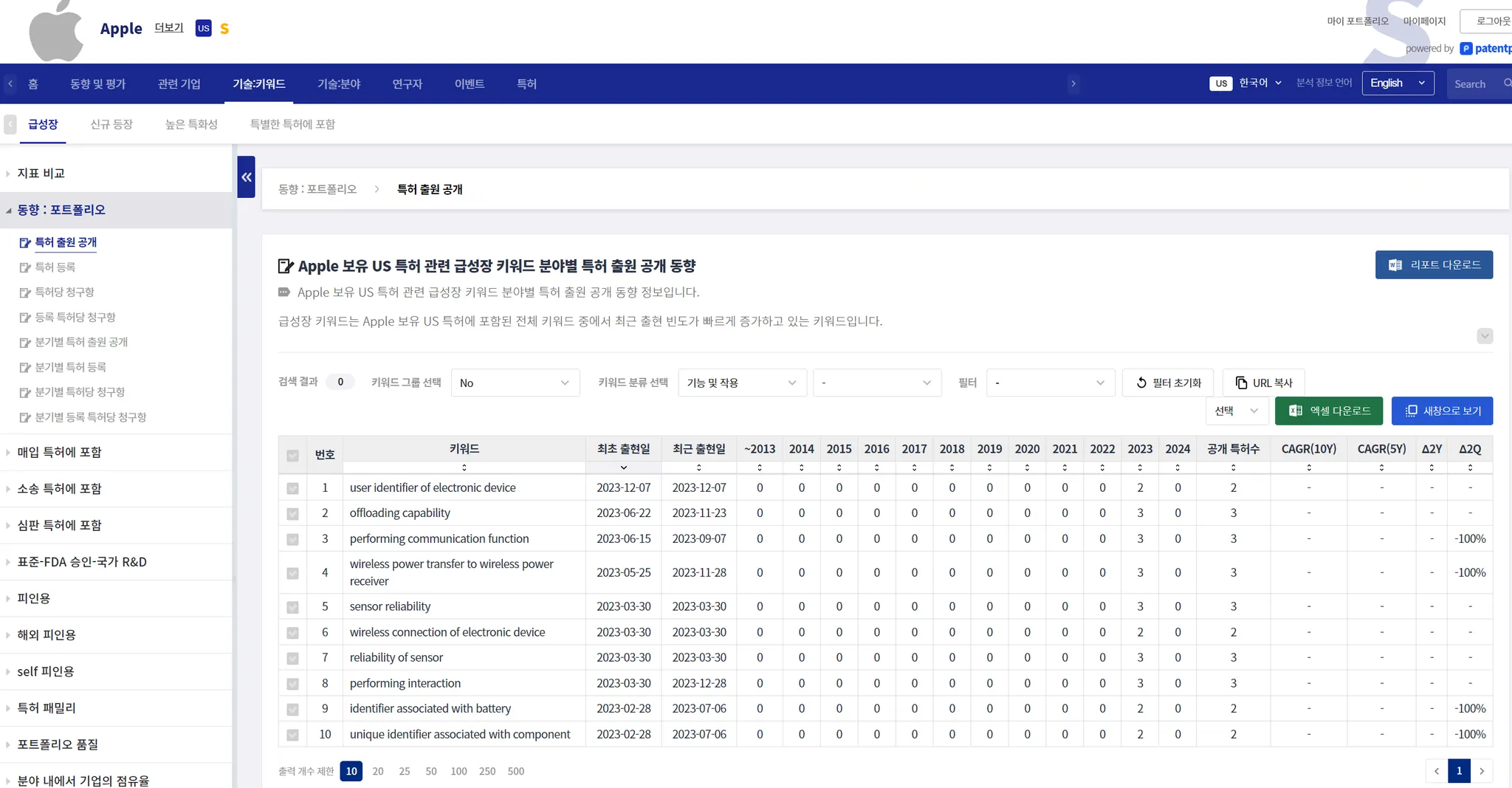The width and height of the screenshot is (1512, 788).
Task: Toggle checkbox for performing communication function row
Action: (x=293, y=539)
